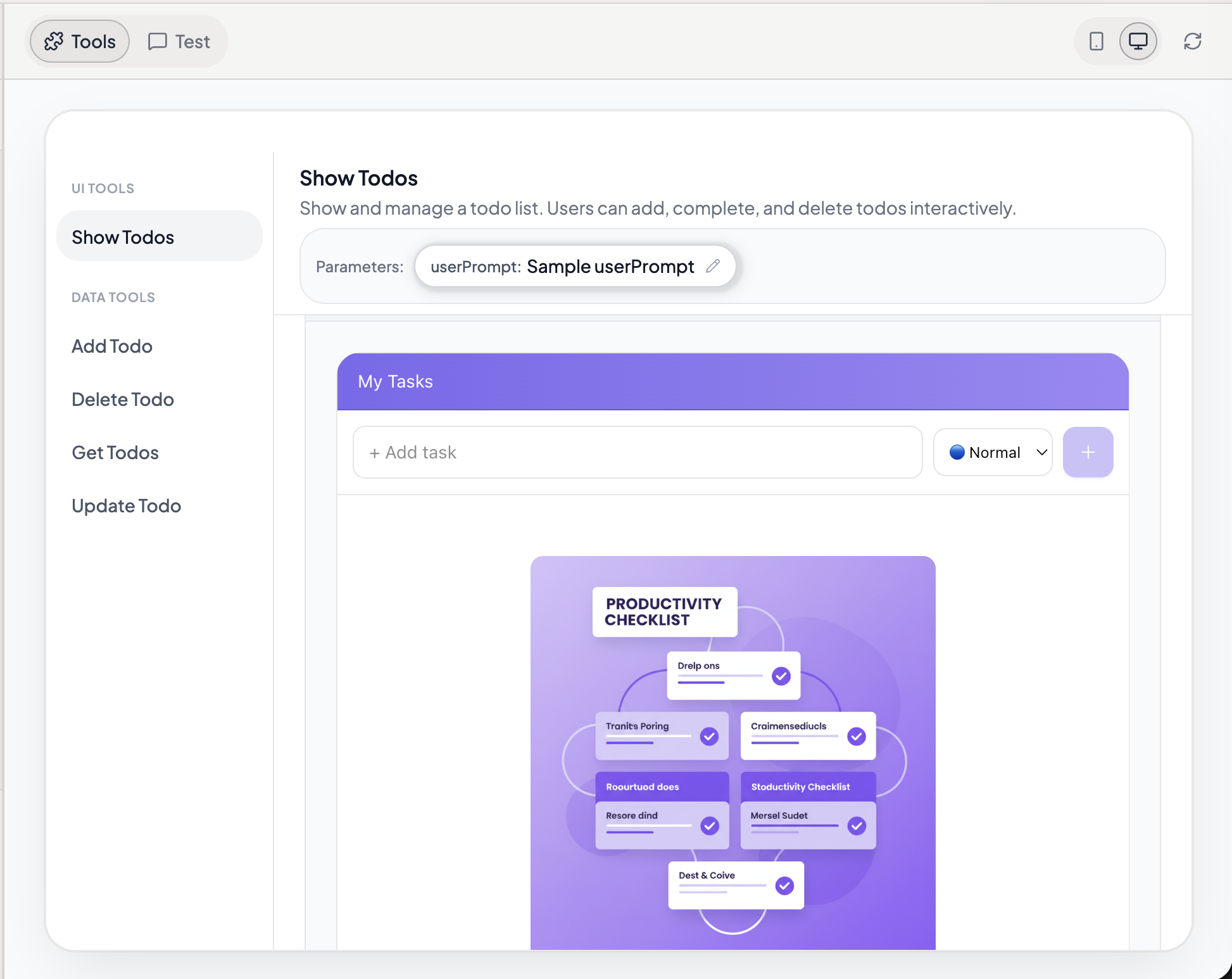Viewport: 1232px width, 979px height.
Task: Click the plus add-task button
Action: tap(1088, 452)
